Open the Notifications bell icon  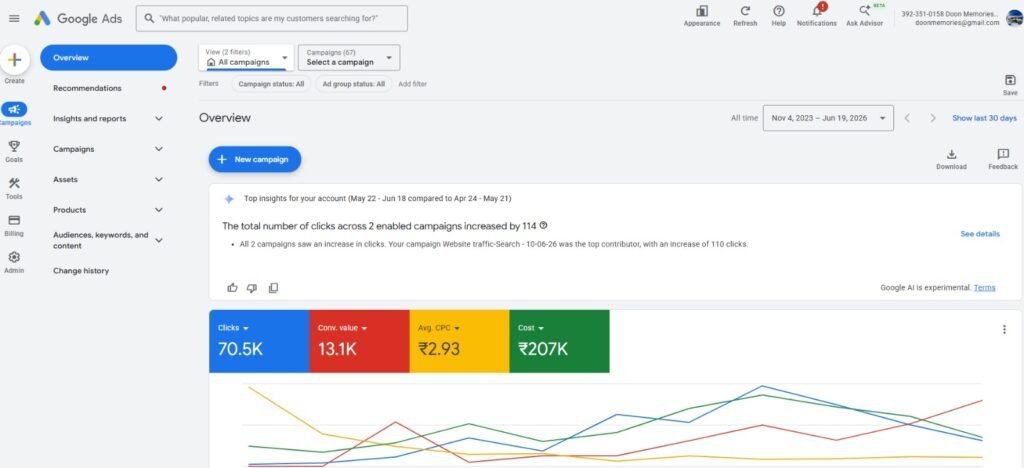click(817, 11)
